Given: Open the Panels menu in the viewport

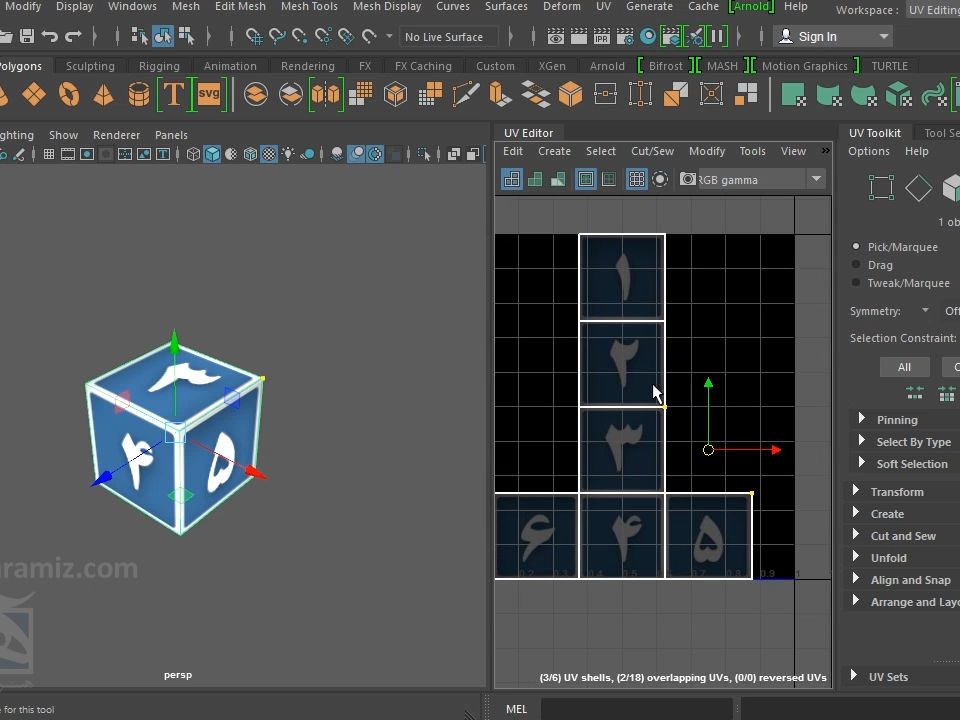Looking at the screenshot, I should [x=171, y=135].
